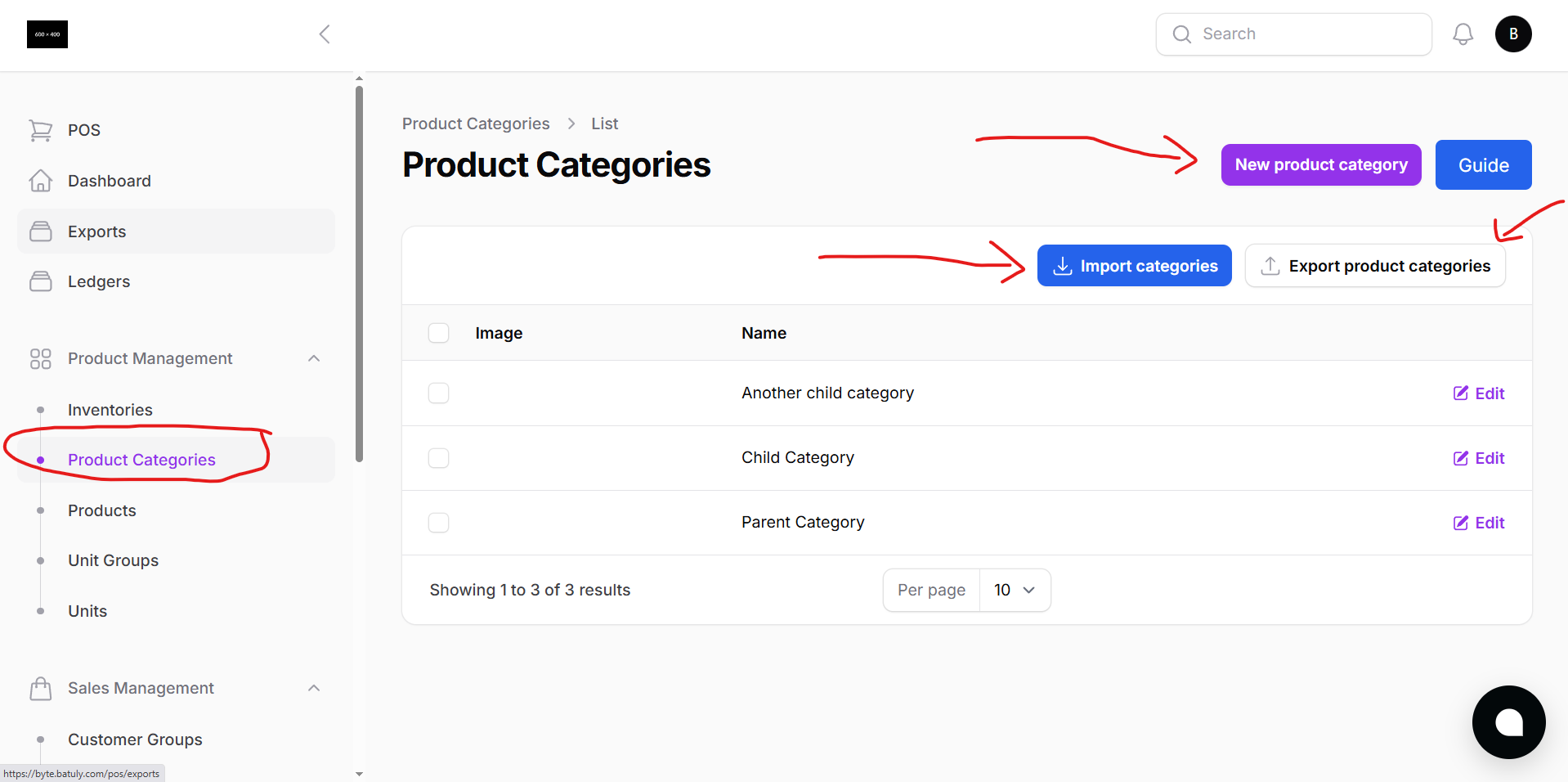The height and width of the screenshot is (782, 1568).
Task: Click inside the Search input field
Action: click(x=1292, y=34)
